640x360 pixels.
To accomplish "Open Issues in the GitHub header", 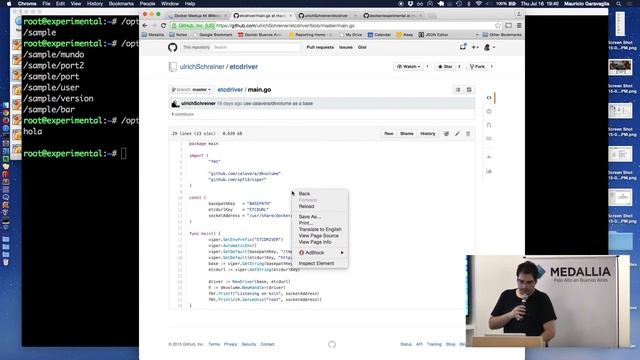I will coord(346,47).
